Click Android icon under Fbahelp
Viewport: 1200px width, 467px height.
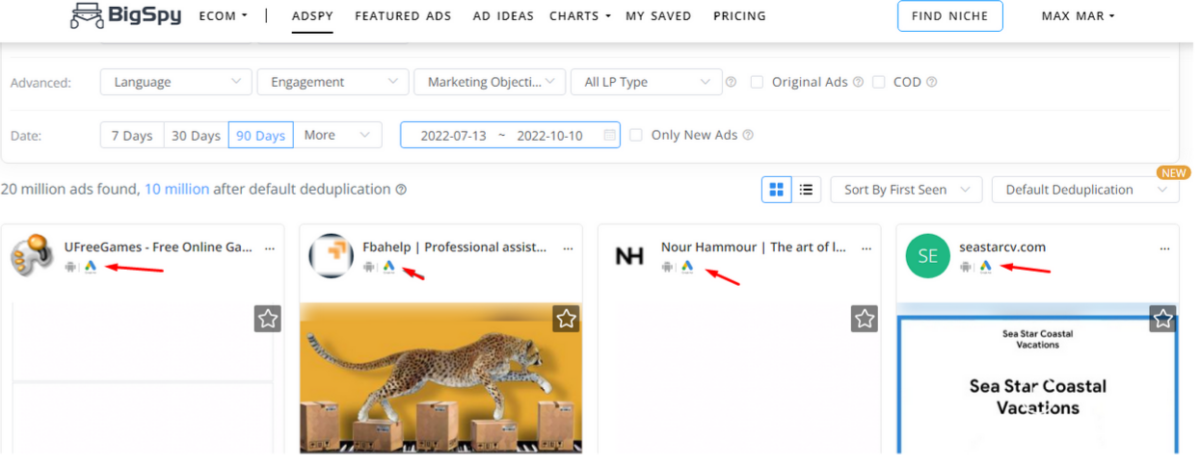(369, 267)
